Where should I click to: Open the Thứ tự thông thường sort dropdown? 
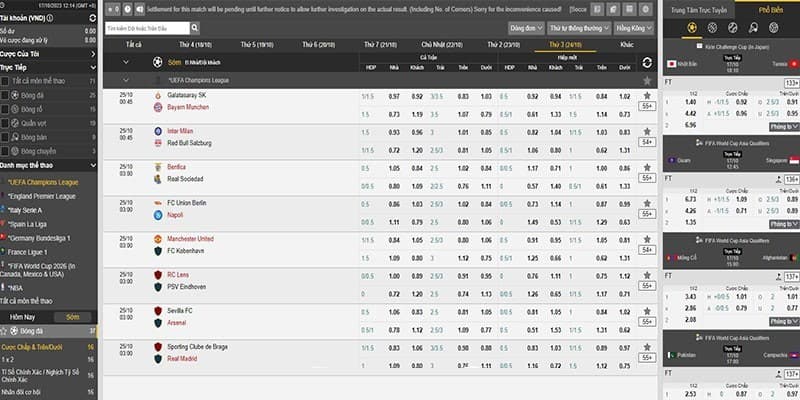(x=579, y=28)
